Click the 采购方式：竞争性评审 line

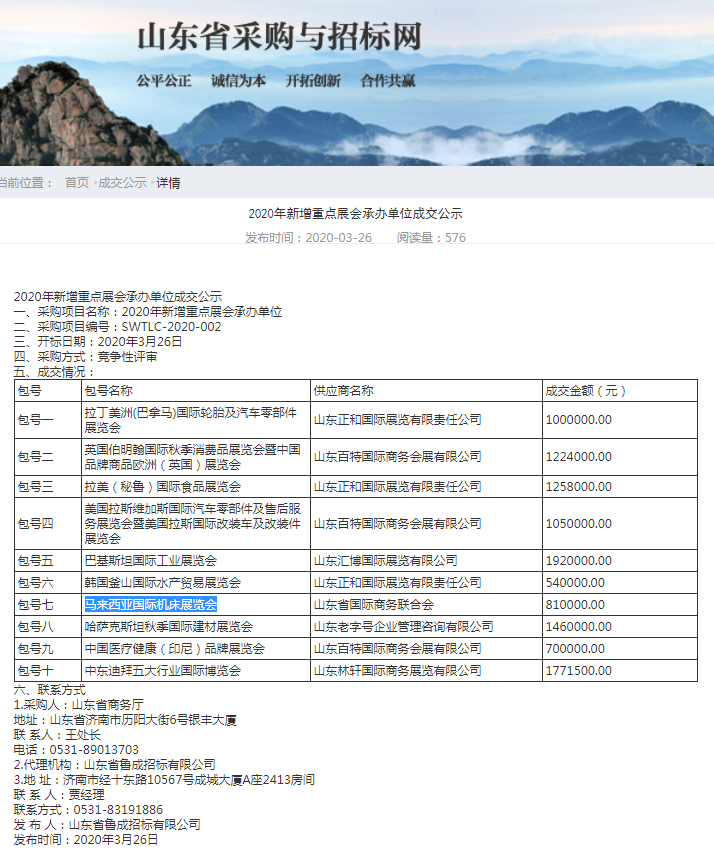tap(85, 357)
